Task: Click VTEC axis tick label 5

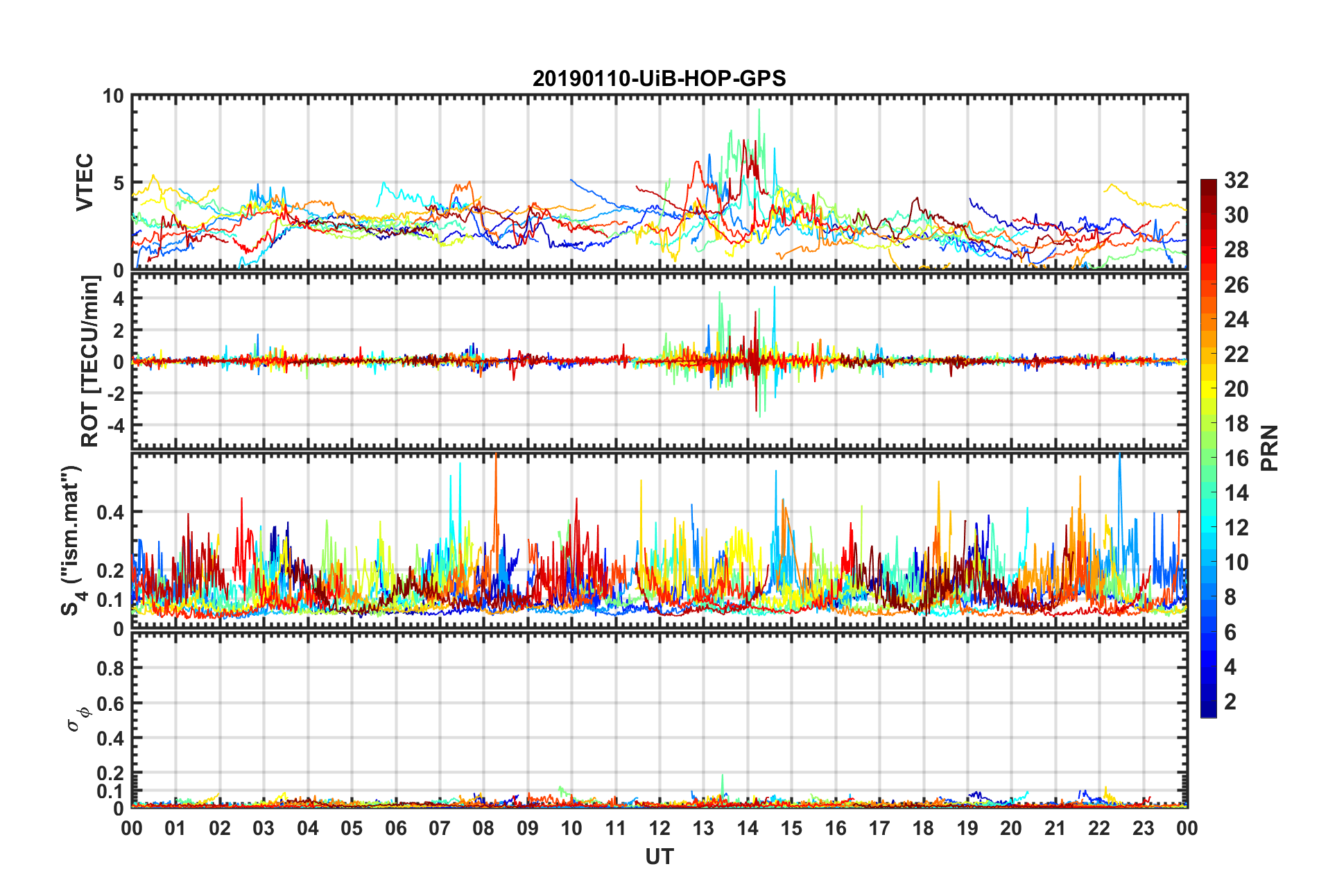Action: pos(118,183)
